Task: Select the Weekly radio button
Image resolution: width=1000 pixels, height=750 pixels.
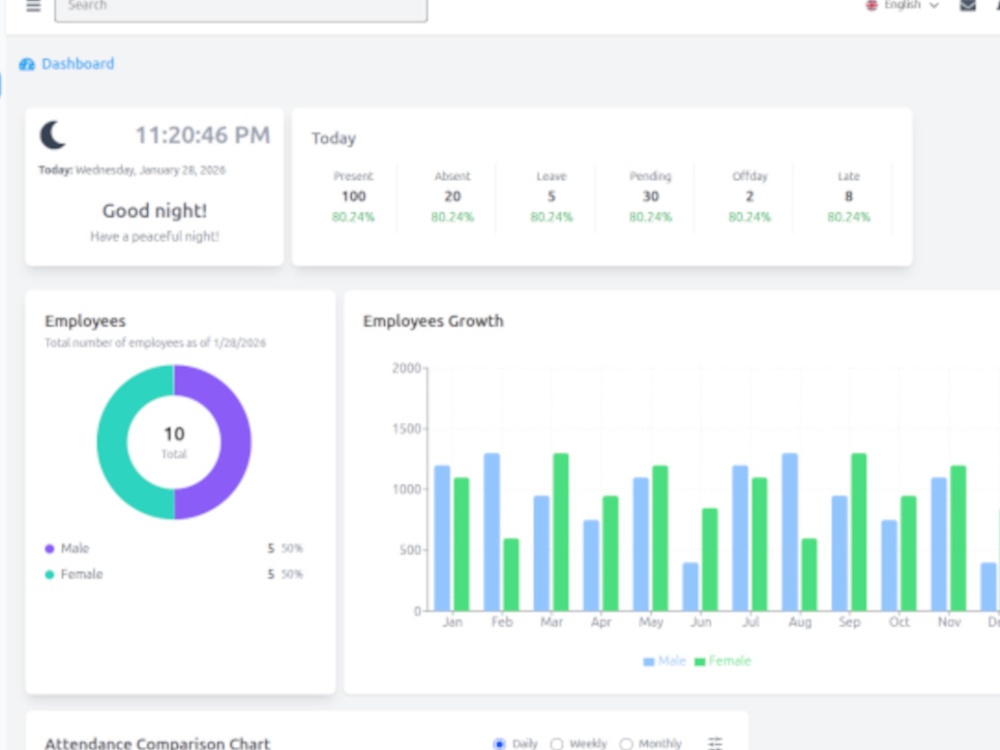Action: (557, 744)
